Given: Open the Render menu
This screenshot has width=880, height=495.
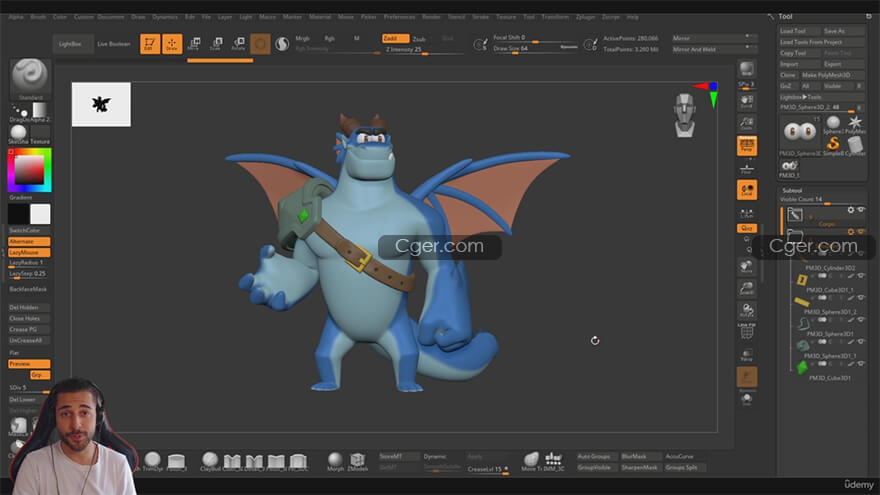Looking at the screenshot, I should click(432, 17).
